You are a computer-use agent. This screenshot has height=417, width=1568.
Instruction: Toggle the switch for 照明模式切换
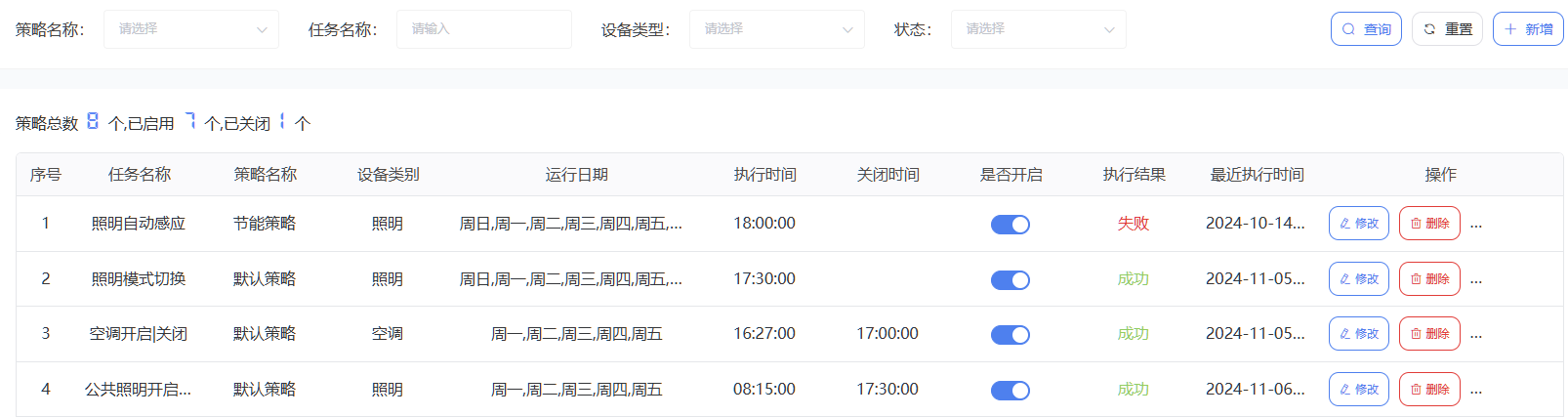click(x=1011, y=280)
